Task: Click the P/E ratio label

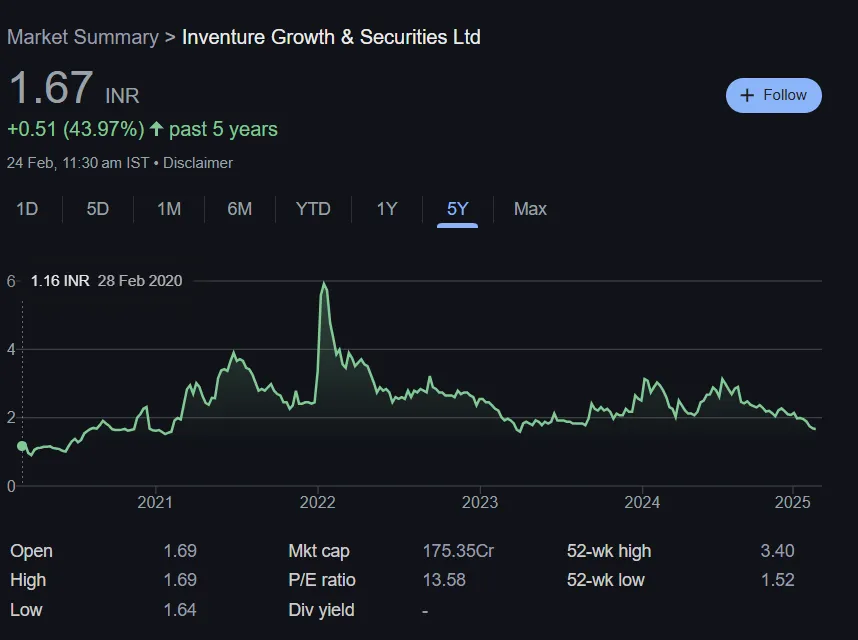Action: (322, 580)
